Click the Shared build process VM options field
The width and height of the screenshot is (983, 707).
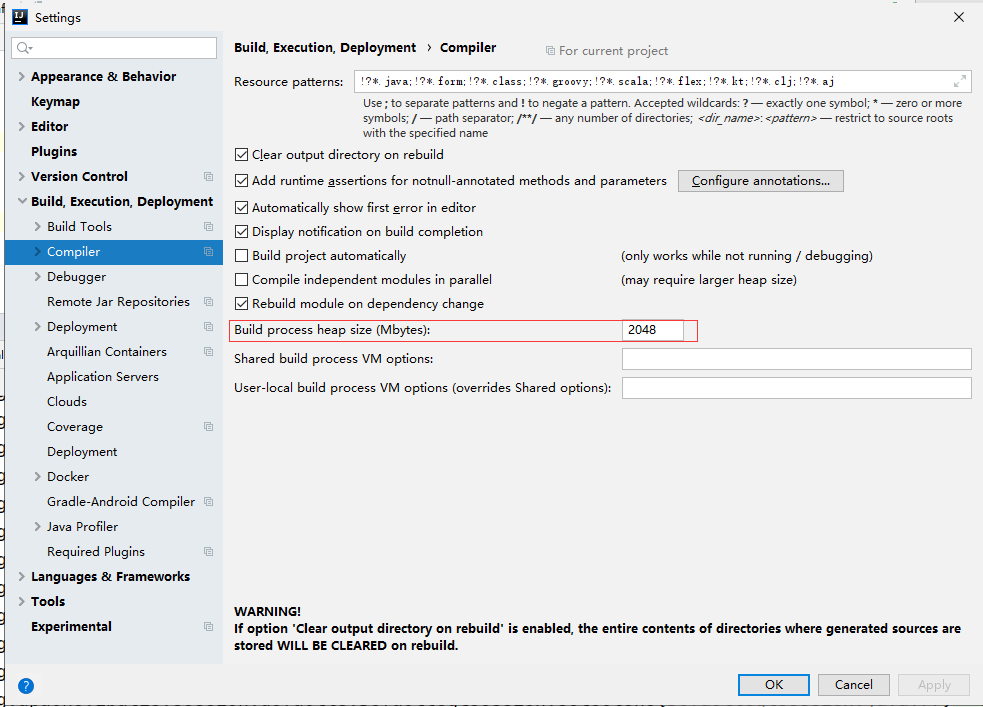796,359
